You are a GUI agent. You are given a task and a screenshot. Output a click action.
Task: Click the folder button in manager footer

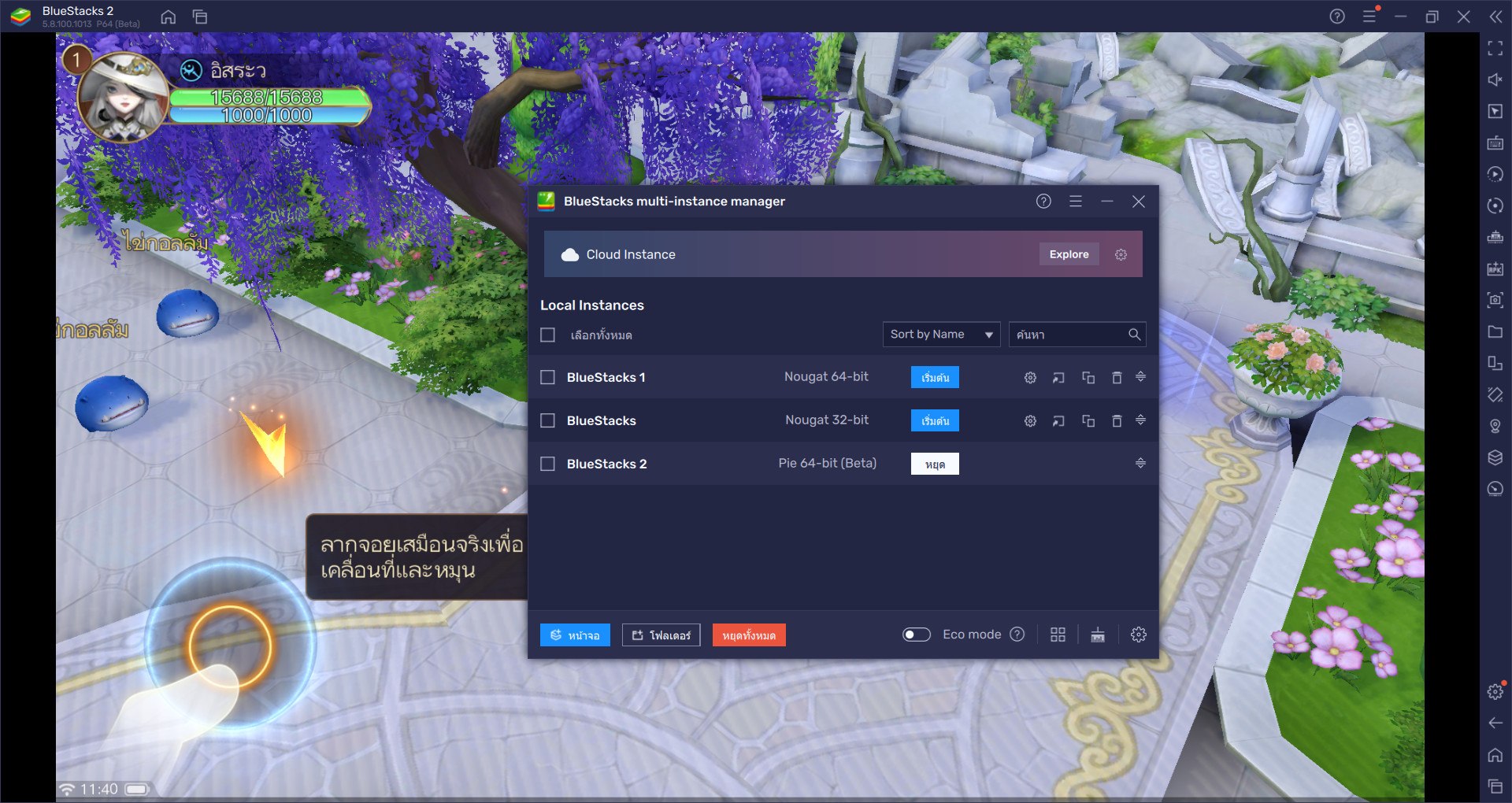[x=661, y=635]
